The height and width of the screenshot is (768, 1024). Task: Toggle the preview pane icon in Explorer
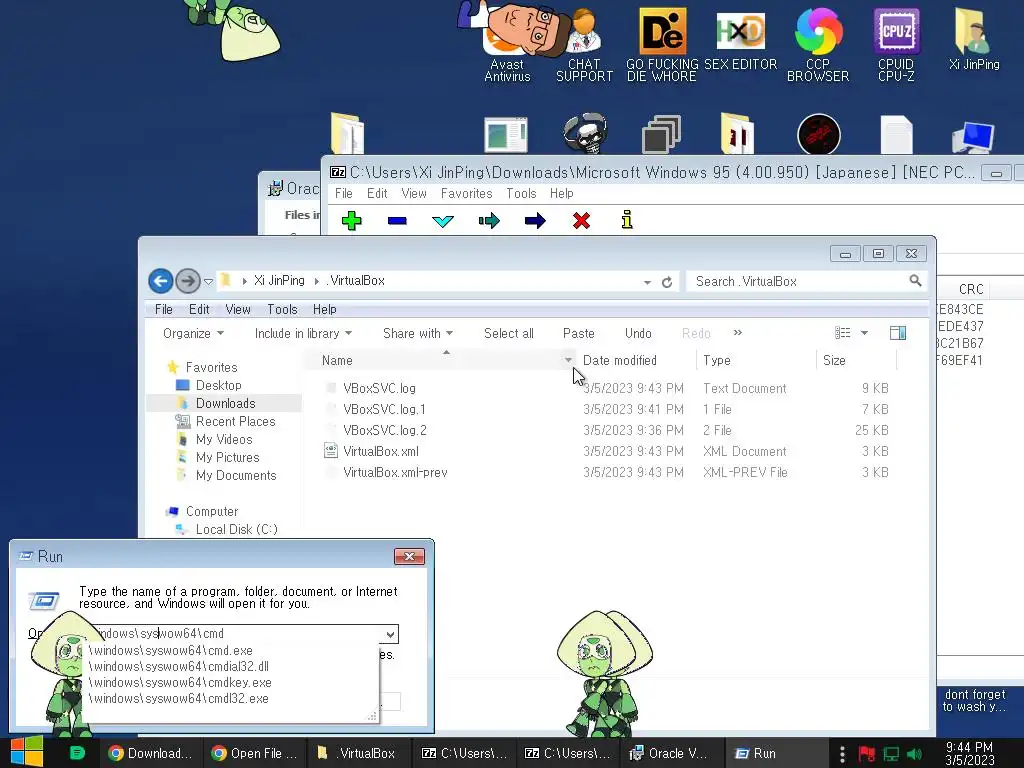click(898, 333)
